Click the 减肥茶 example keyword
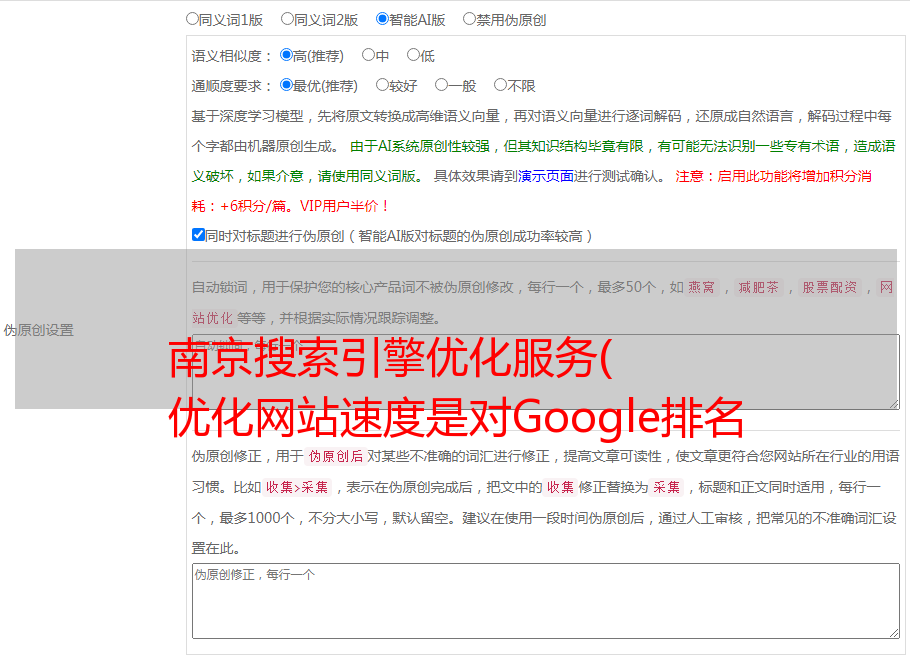The width and height of the screenshot is (911, 658). (759, 287)
